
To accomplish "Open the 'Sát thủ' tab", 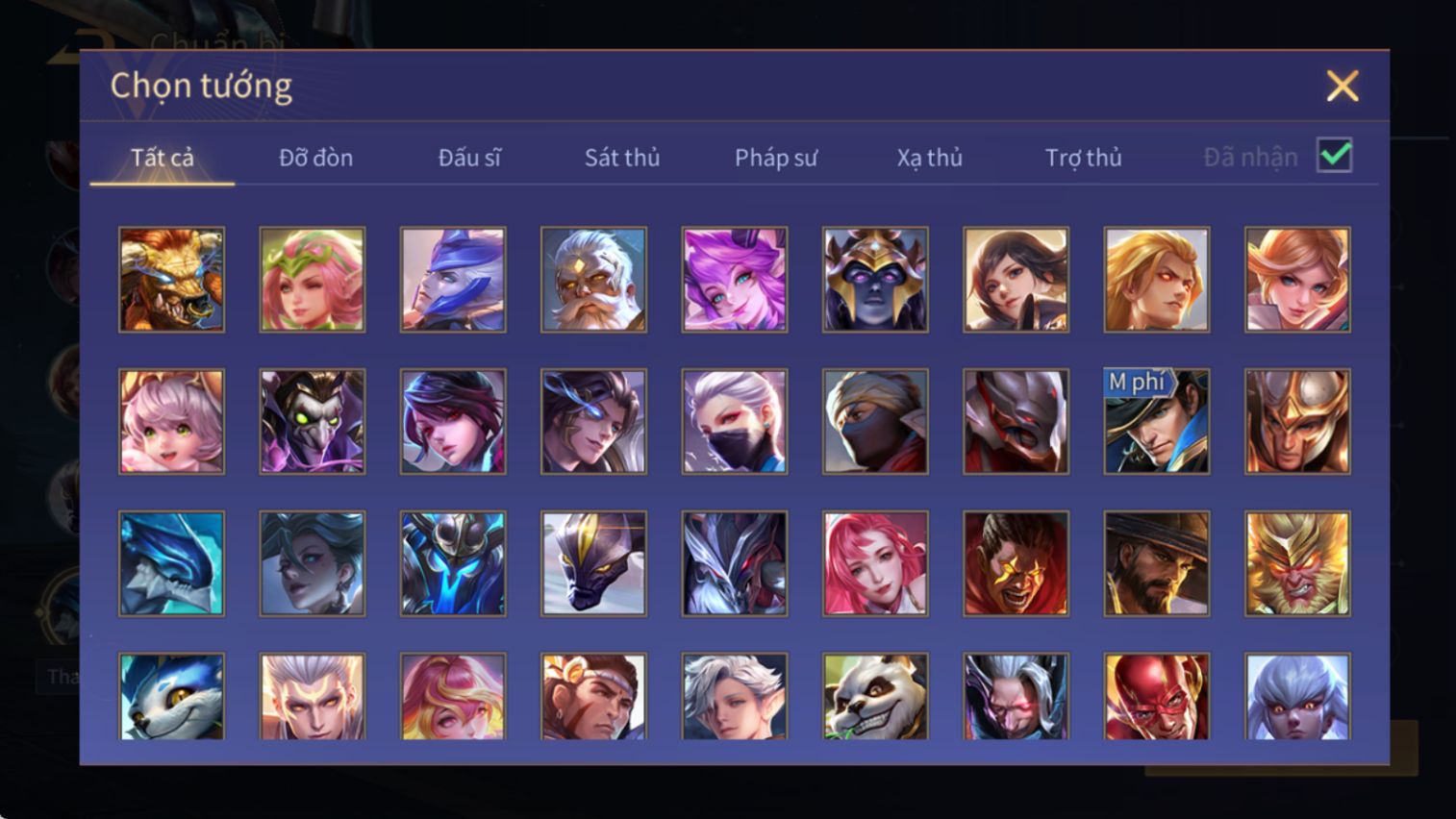I will point(622,158).
